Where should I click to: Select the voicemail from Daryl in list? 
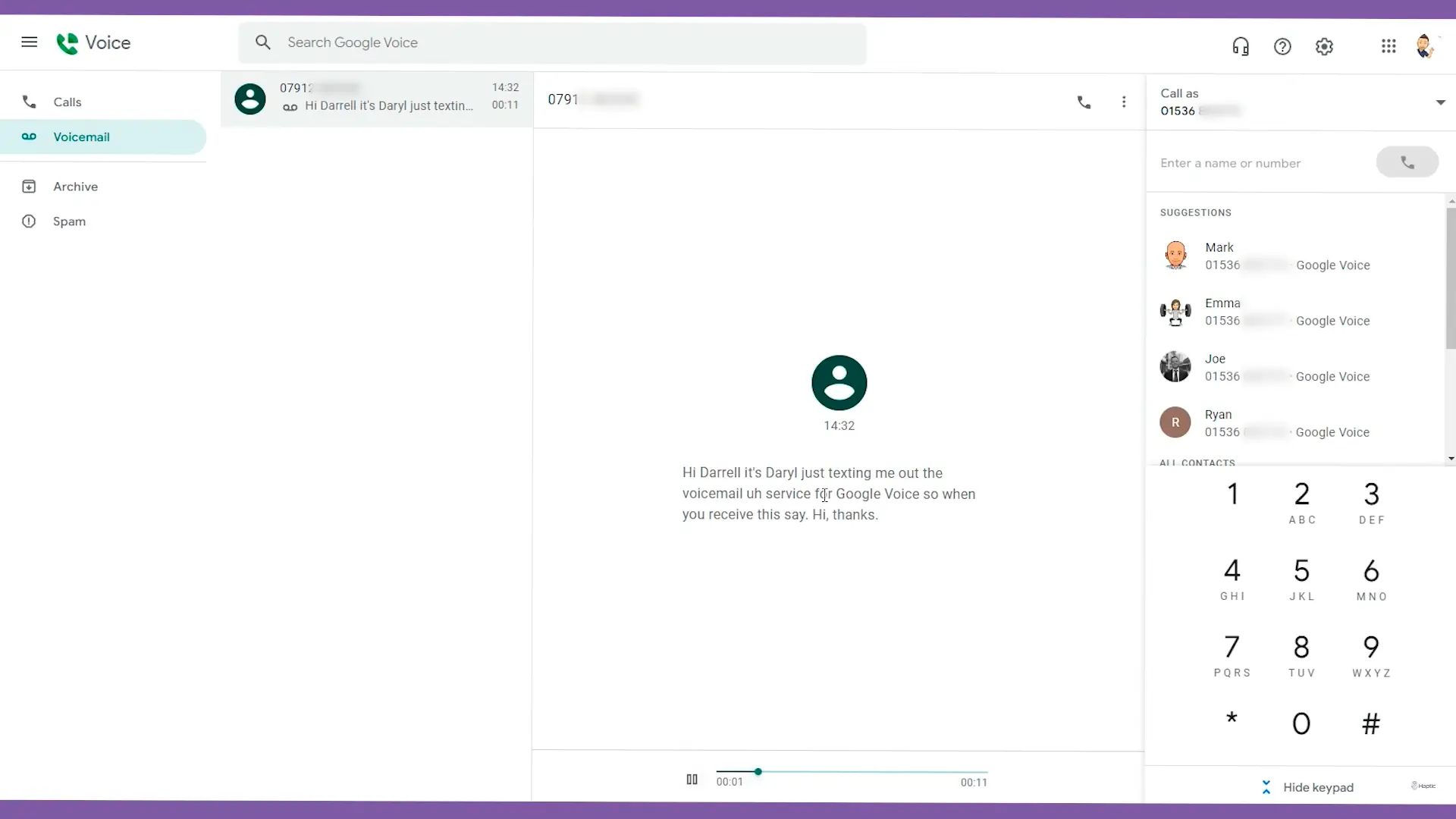point(377,99)
